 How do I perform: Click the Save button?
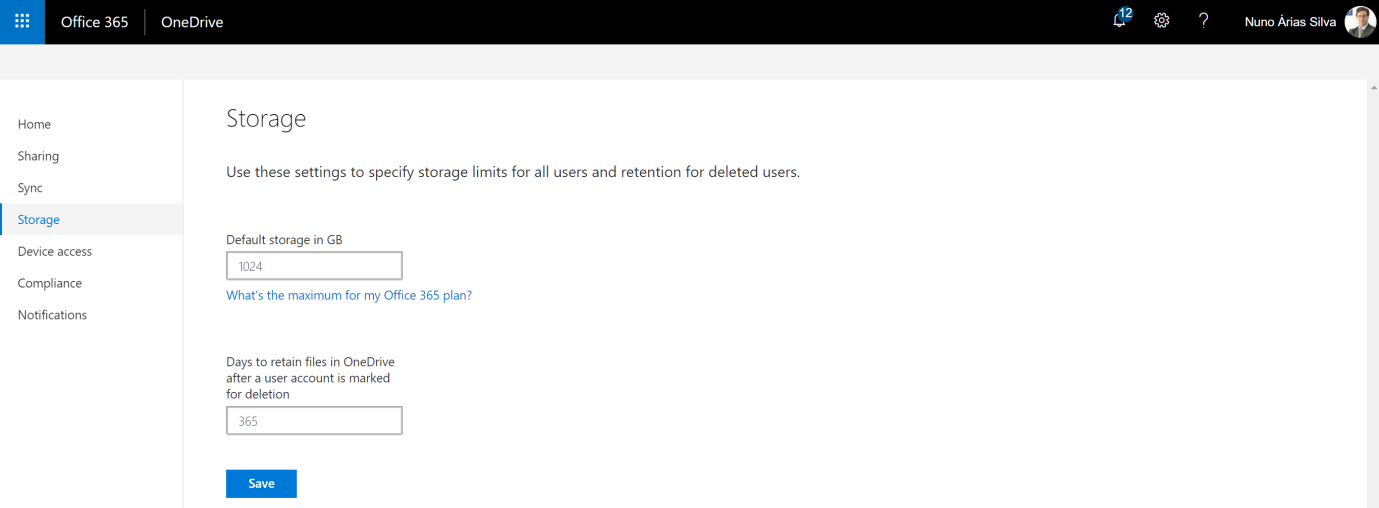[261, 483]
